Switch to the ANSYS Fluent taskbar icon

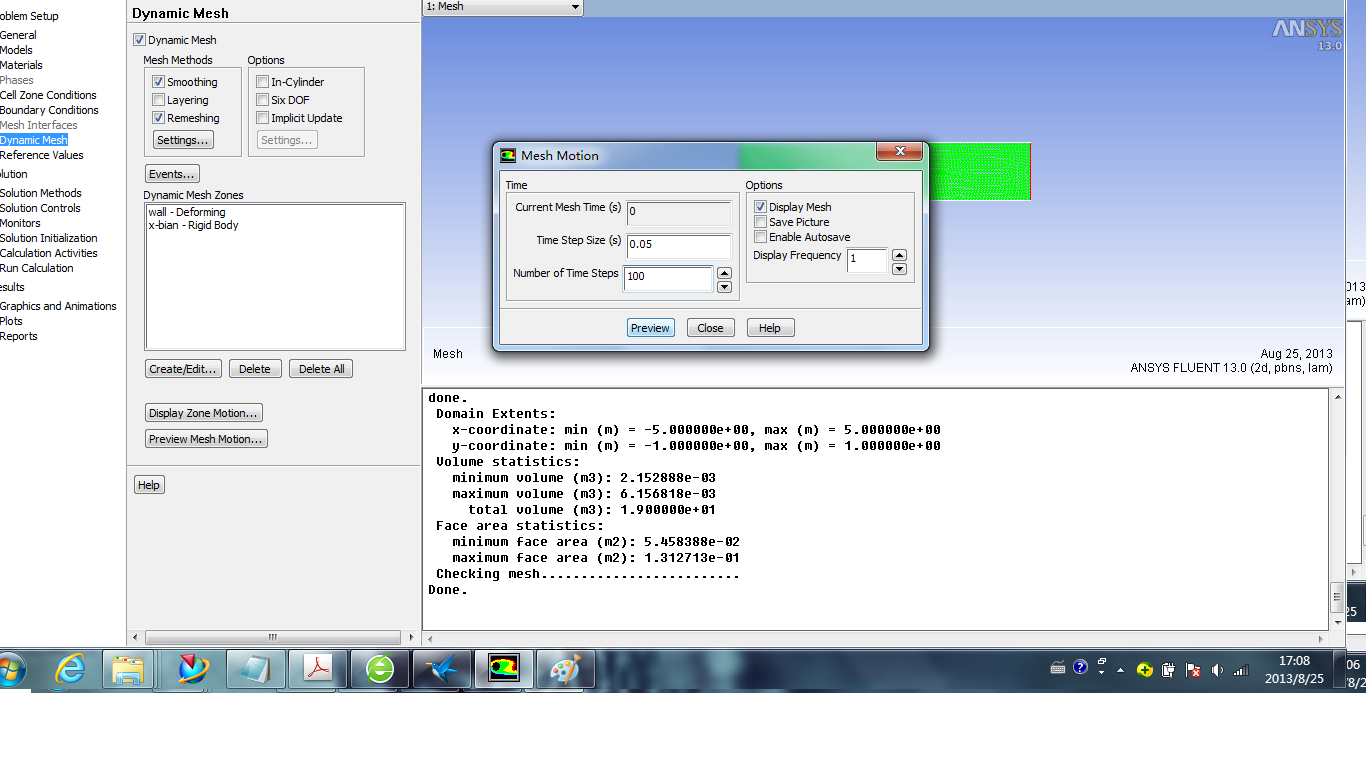pos(504,669)
